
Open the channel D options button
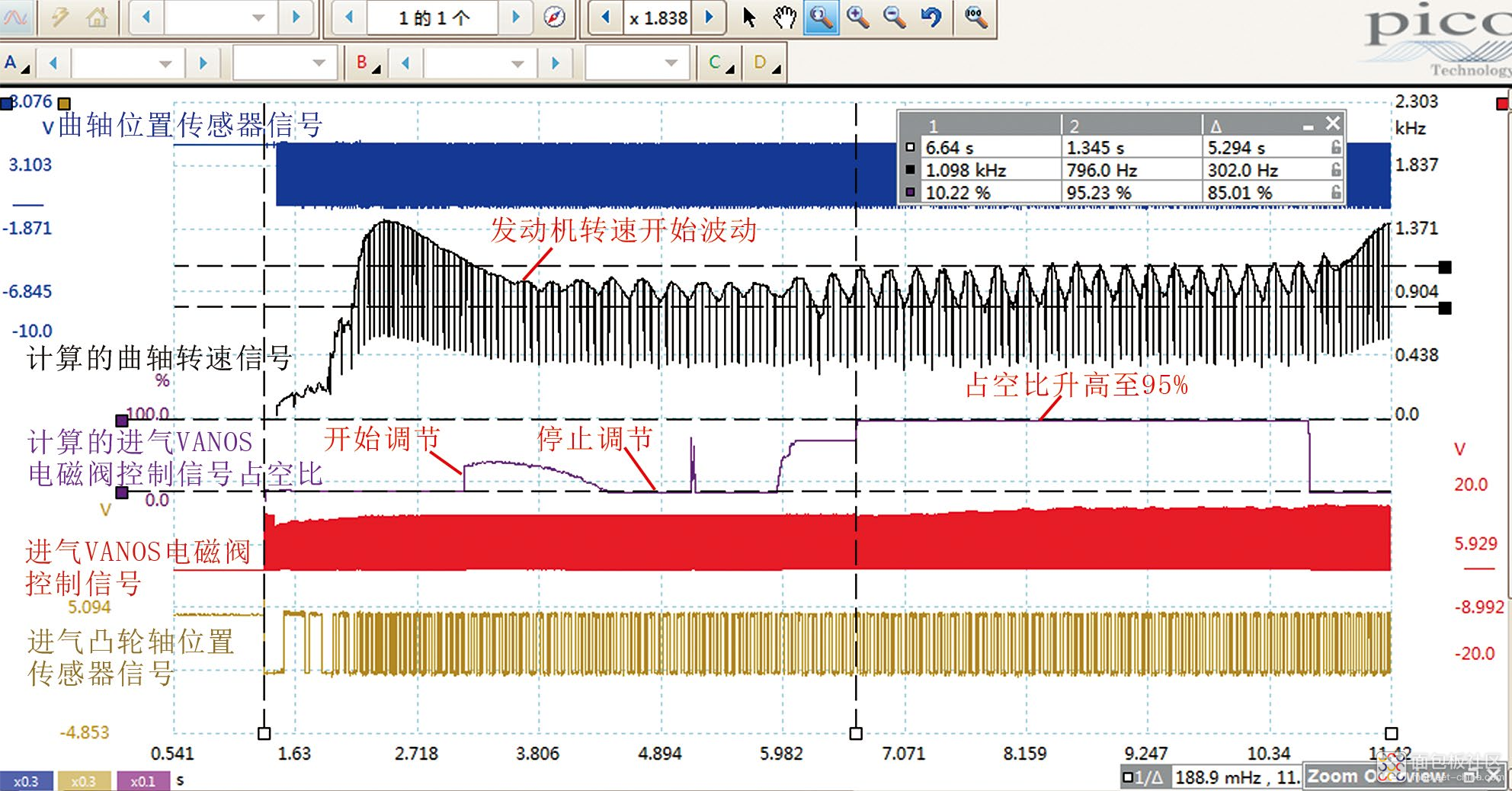(766, 63)
